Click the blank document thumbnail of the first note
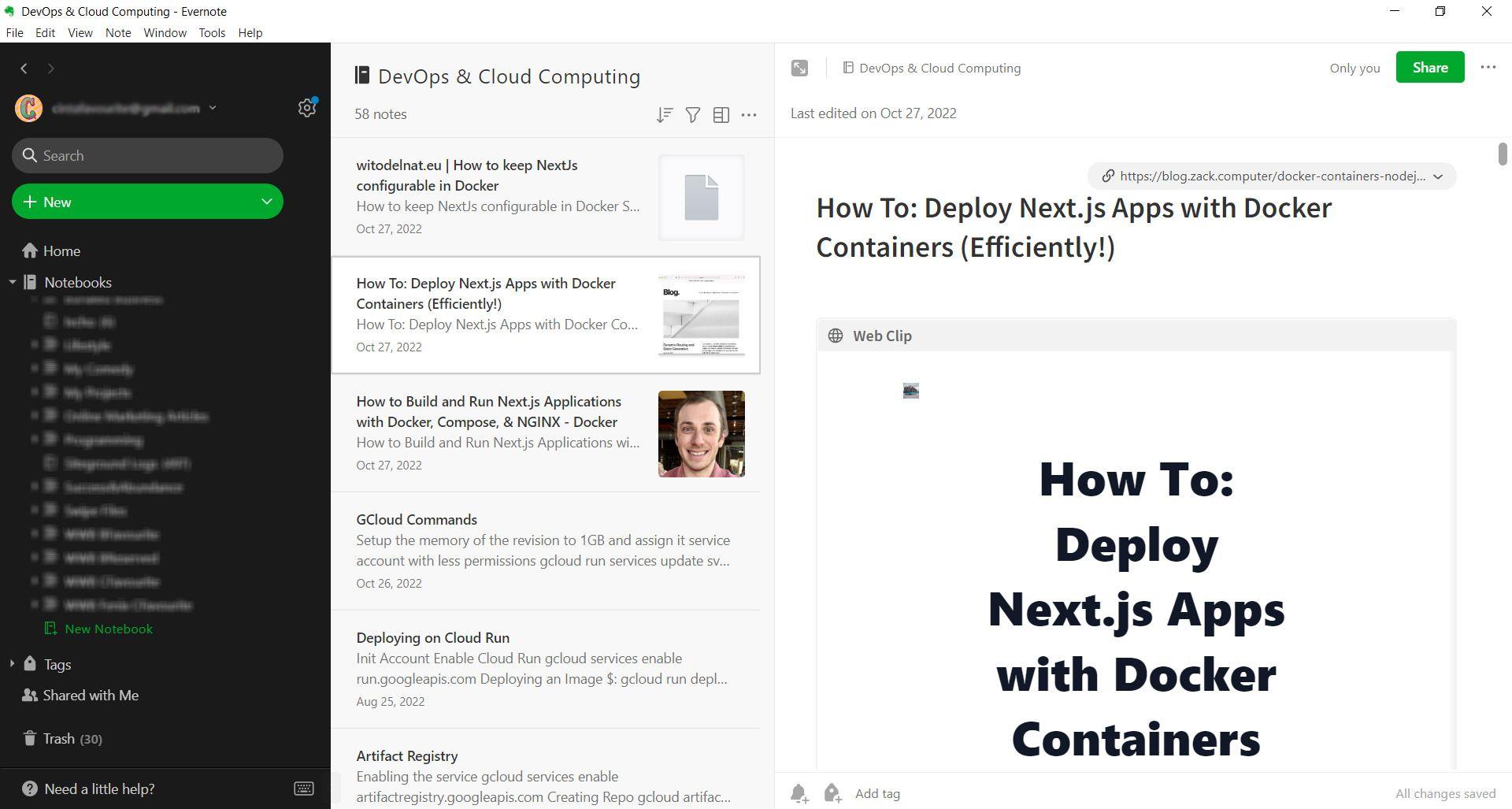The height and width of the screenshot is (809, 1512). (x=702, y=198)
